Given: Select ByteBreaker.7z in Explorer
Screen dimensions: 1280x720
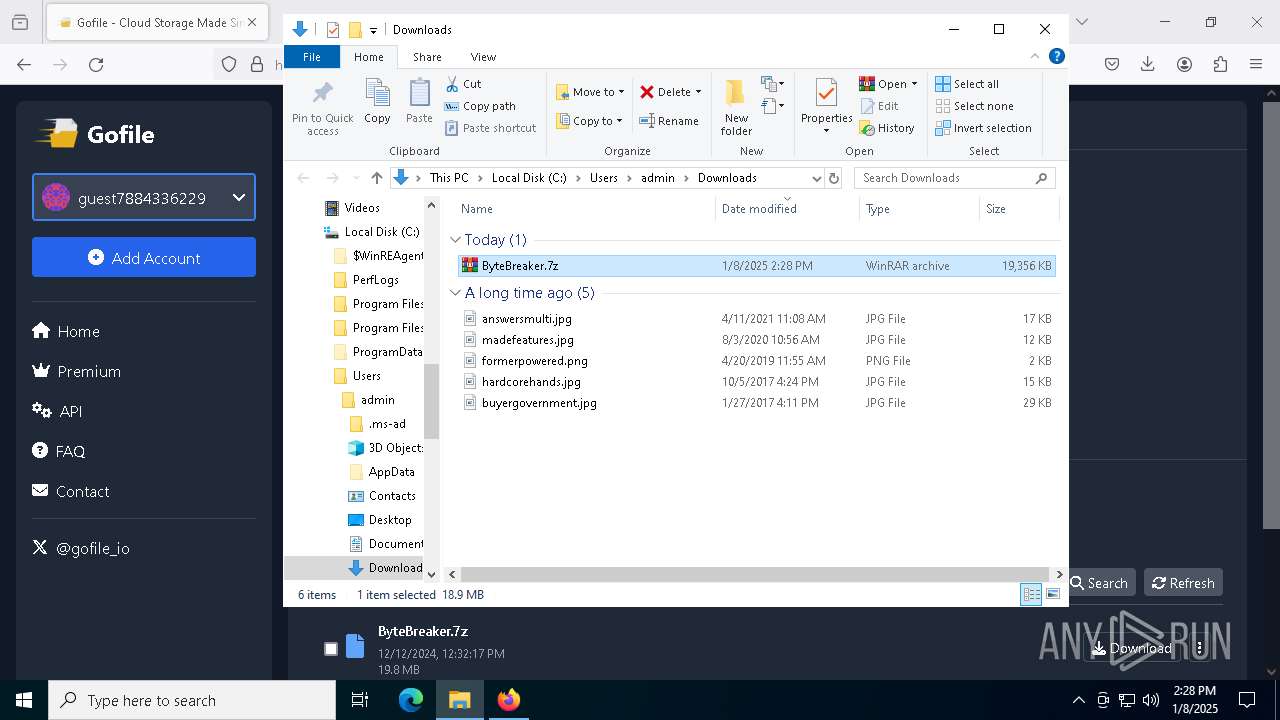Looking at the screenshot, I should pyautogui.click(x=756, y=266).
